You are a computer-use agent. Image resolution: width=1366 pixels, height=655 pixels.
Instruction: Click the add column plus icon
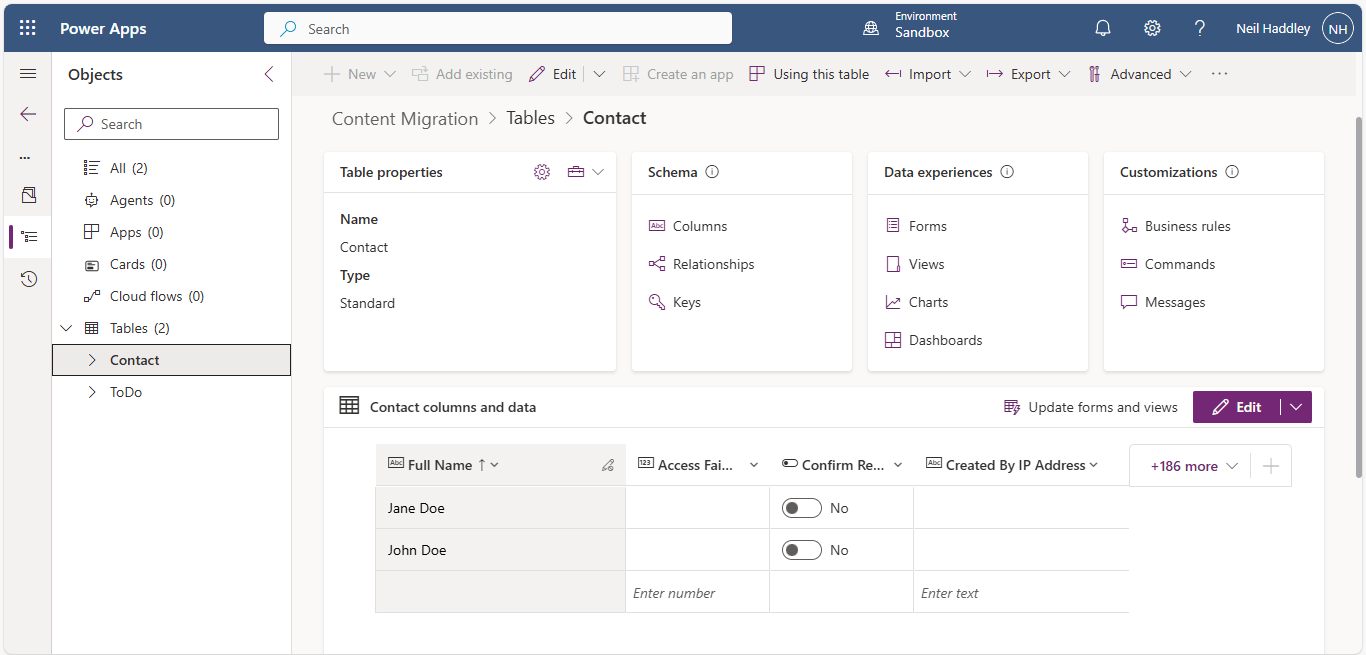(1271, 466)
